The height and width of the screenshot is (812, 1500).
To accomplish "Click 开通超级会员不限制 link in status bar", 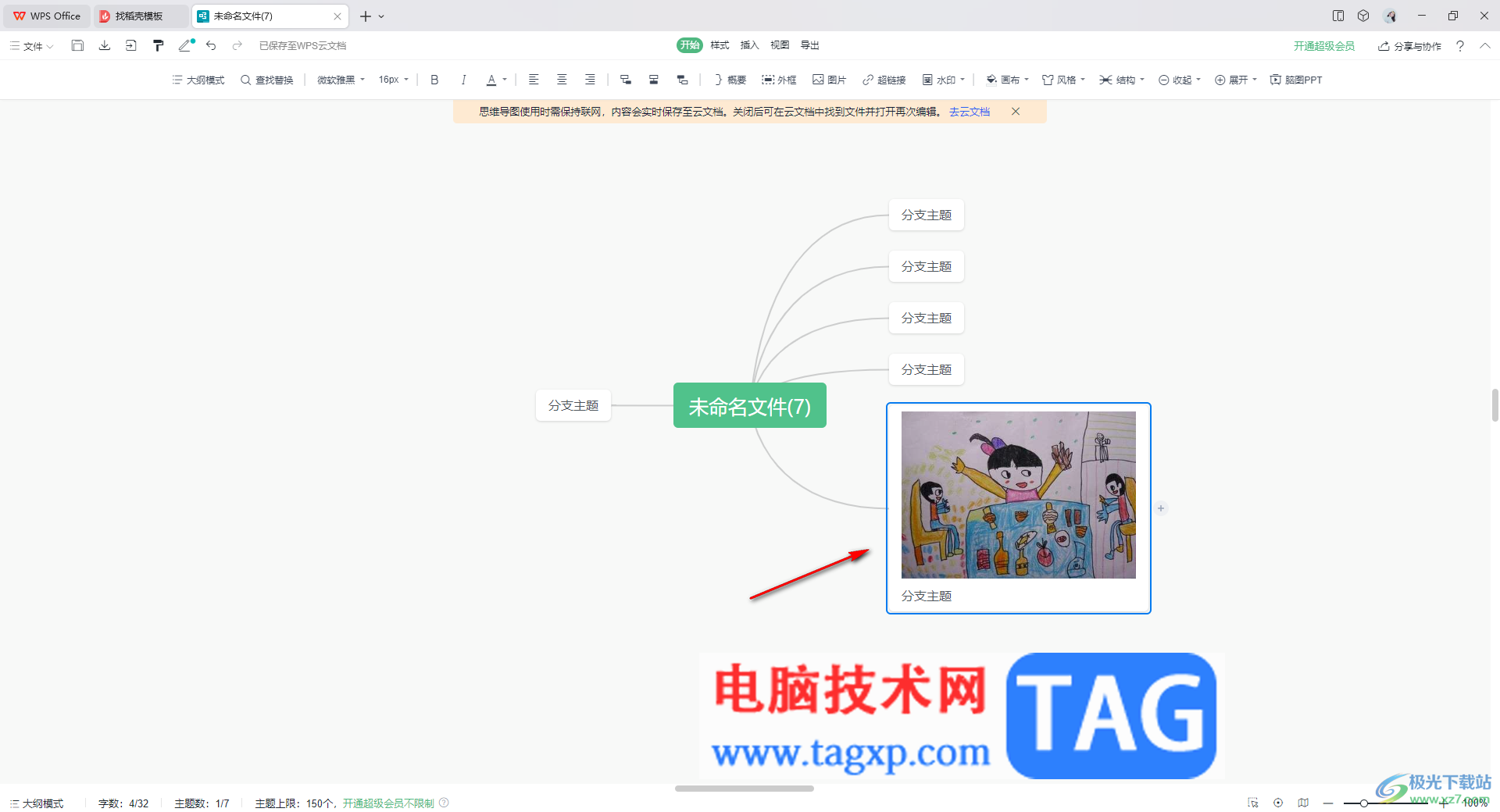I will point(388,803).
